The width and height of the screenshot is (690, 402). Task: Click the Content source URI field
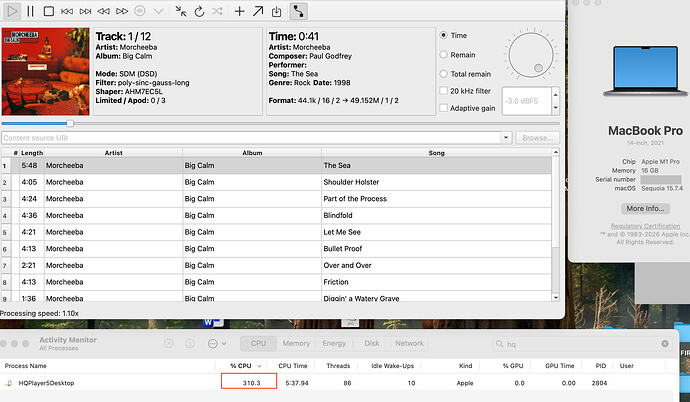(251, 138)
